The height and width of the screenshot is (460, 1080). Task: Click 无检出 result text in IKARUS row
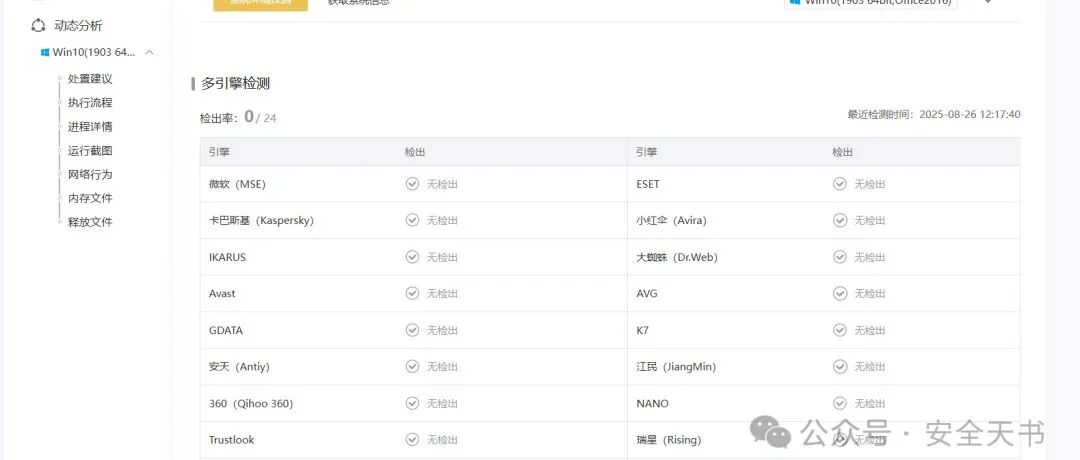[x=442, y=257]
